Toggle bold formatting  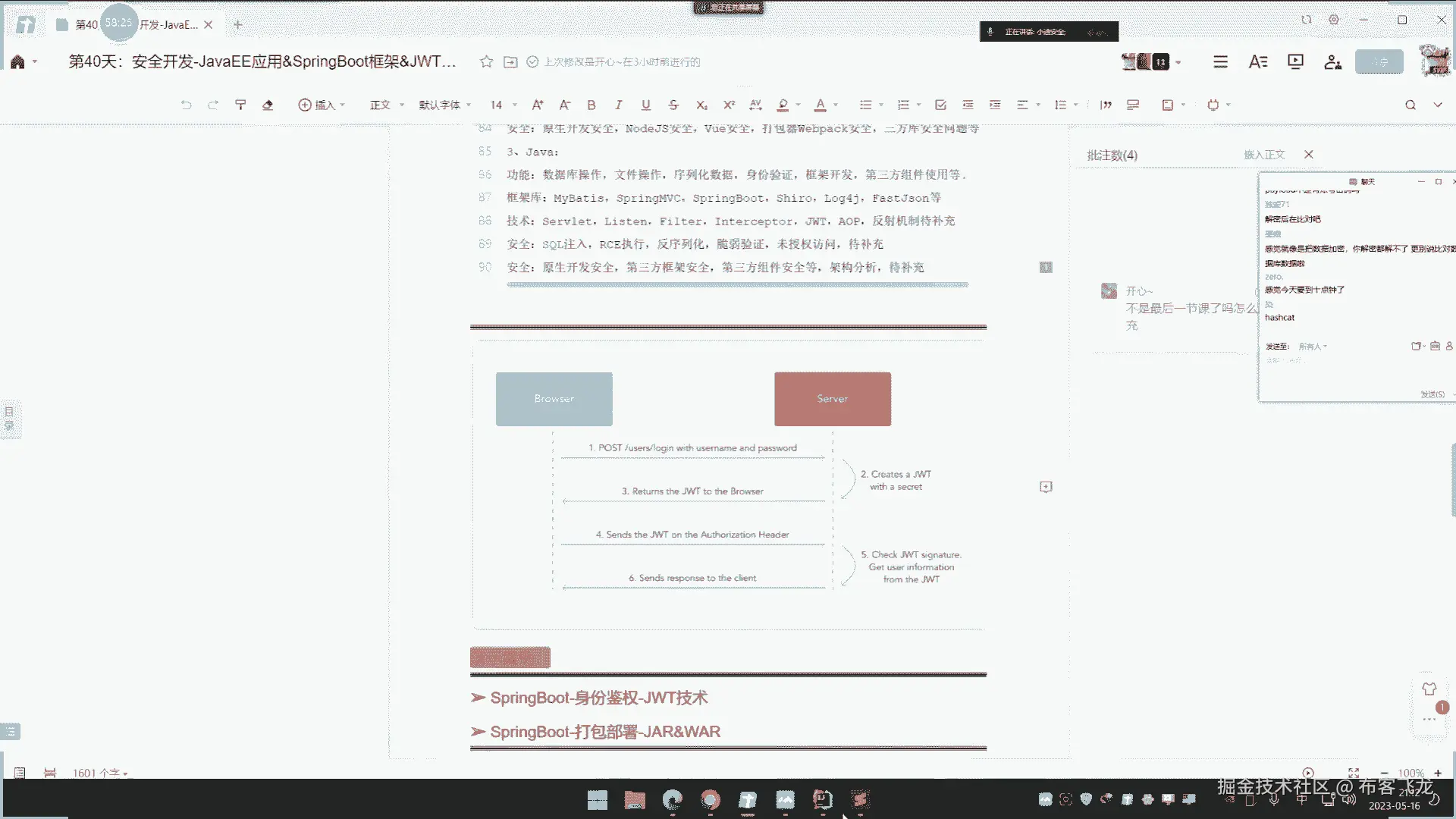pyautogui.click(x=591, y=105)
